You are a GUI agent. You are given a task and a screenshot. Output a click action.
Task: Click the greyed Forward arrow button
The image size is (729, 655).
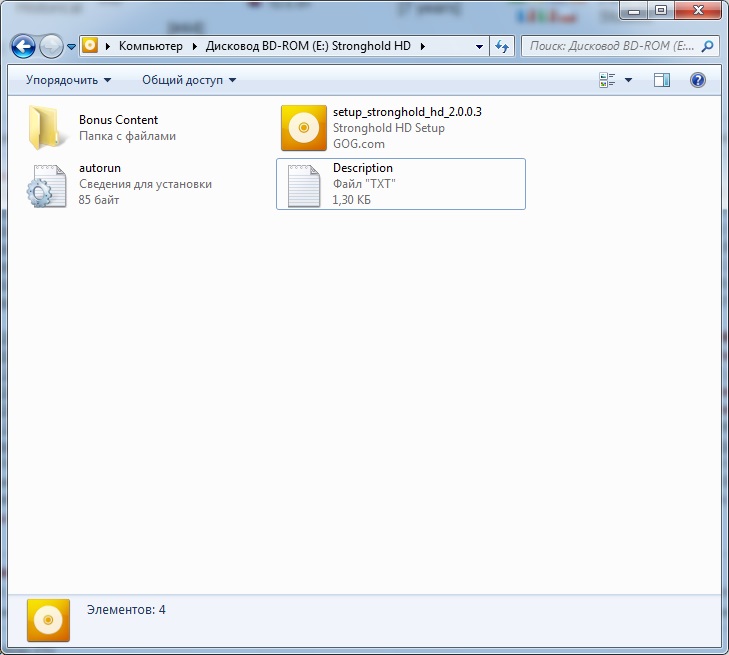pos(51,46)
